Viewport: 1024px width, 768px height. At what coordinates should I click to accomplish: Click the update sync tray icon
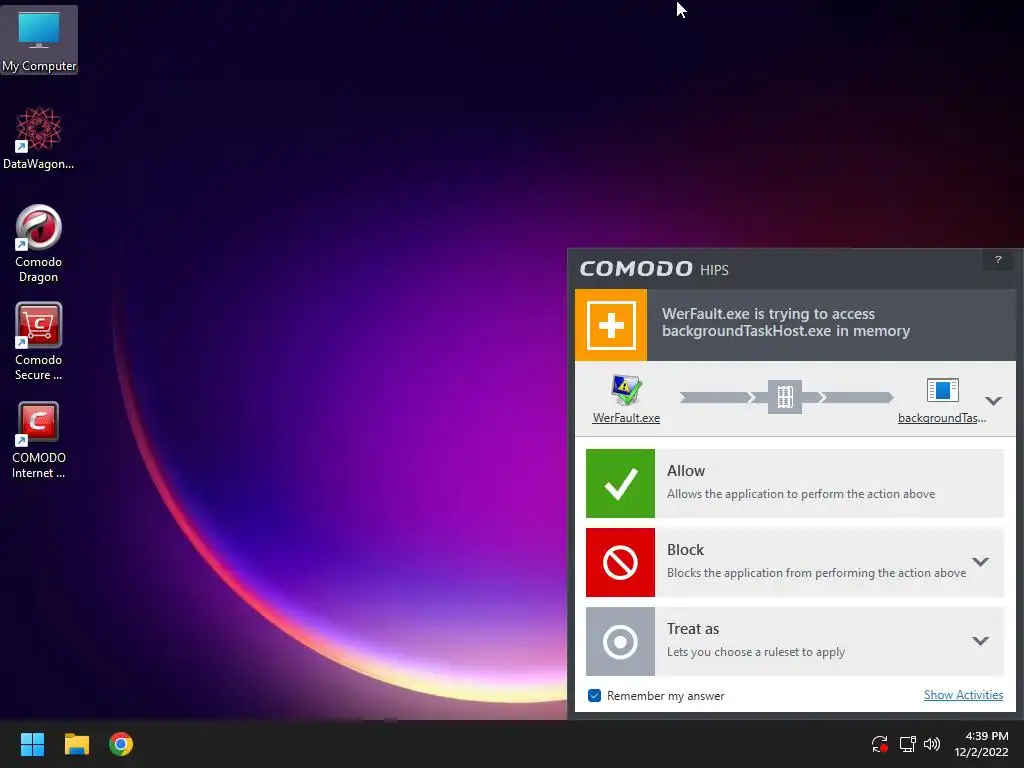[880, 744]
